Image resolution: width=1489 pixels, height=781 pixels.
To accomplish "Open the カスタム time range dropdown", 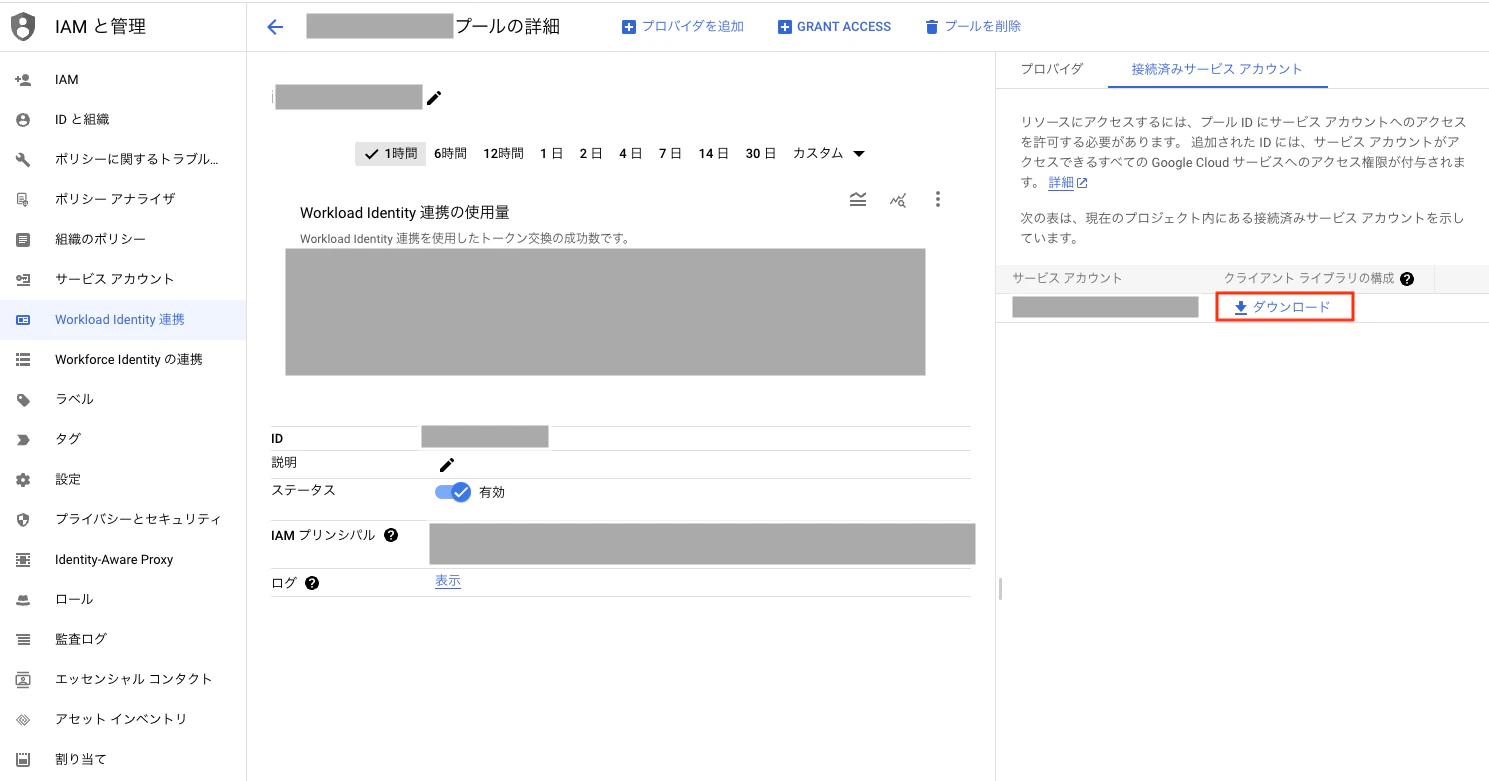I will [x=829, y=153].
